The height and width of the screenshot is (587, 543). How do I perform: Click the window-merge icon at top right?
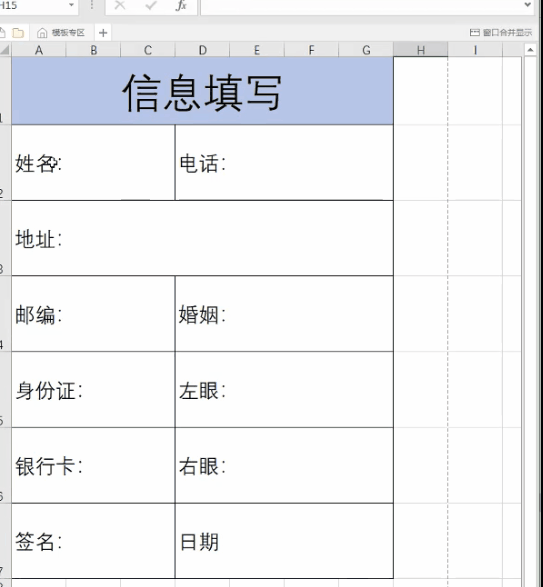pyautogui.click(x=474, y=33)
